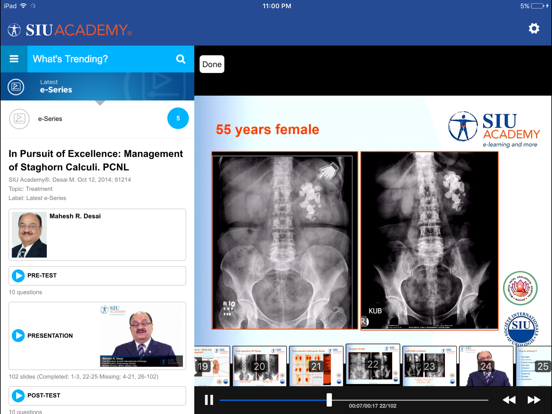Tap the presentation title about Staghorn Calculi

[x=96, y=160]
